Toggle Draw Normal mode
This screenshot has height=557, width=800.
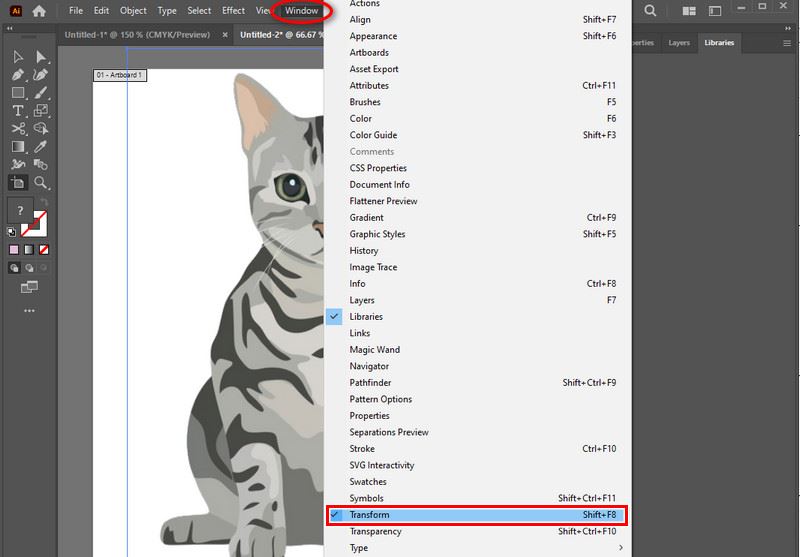tap(14, 268)
